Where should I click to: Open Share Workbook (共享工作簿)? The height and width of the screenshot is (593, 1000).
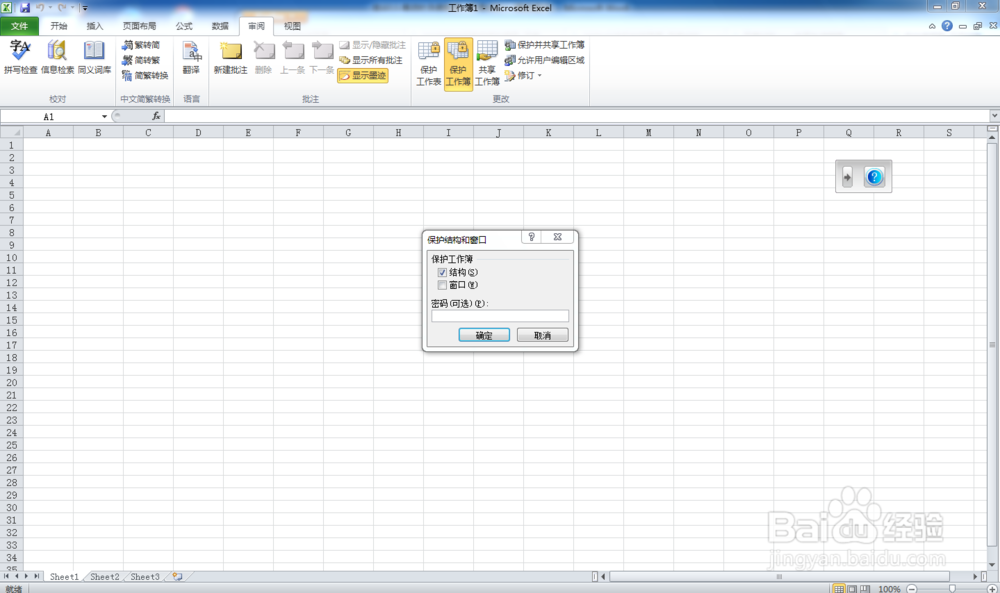487,63
